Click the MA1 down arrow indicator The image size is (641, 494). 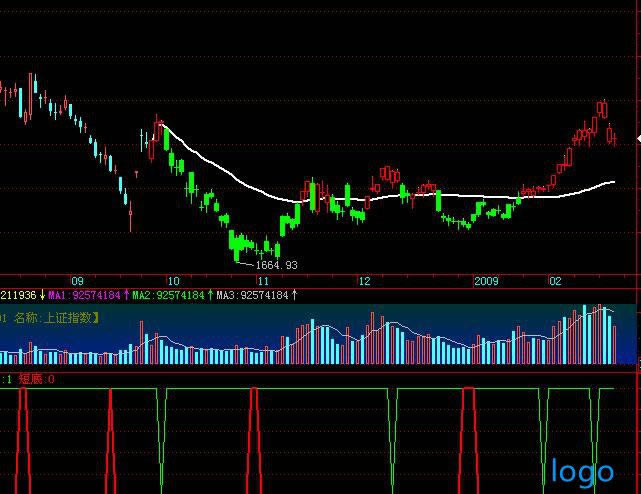[43, 296]
